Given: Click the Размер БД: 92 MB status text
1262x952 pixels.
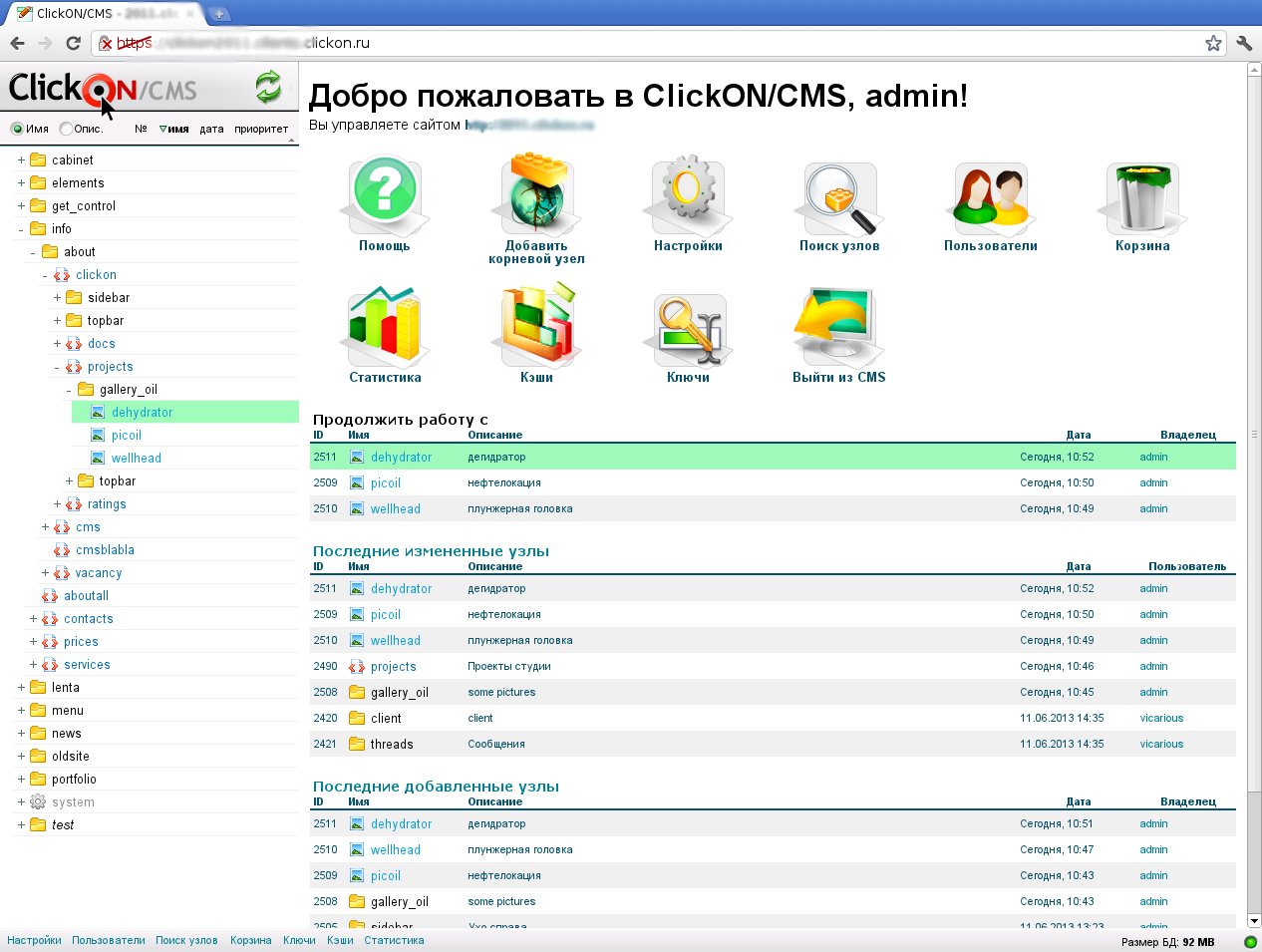Looking at the screenshot, I should [x=1168, y=942].
